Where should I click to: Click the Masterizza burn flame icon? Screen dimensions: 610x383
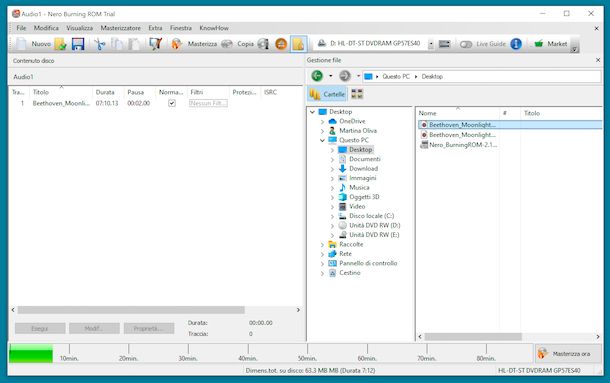[176, 44]
